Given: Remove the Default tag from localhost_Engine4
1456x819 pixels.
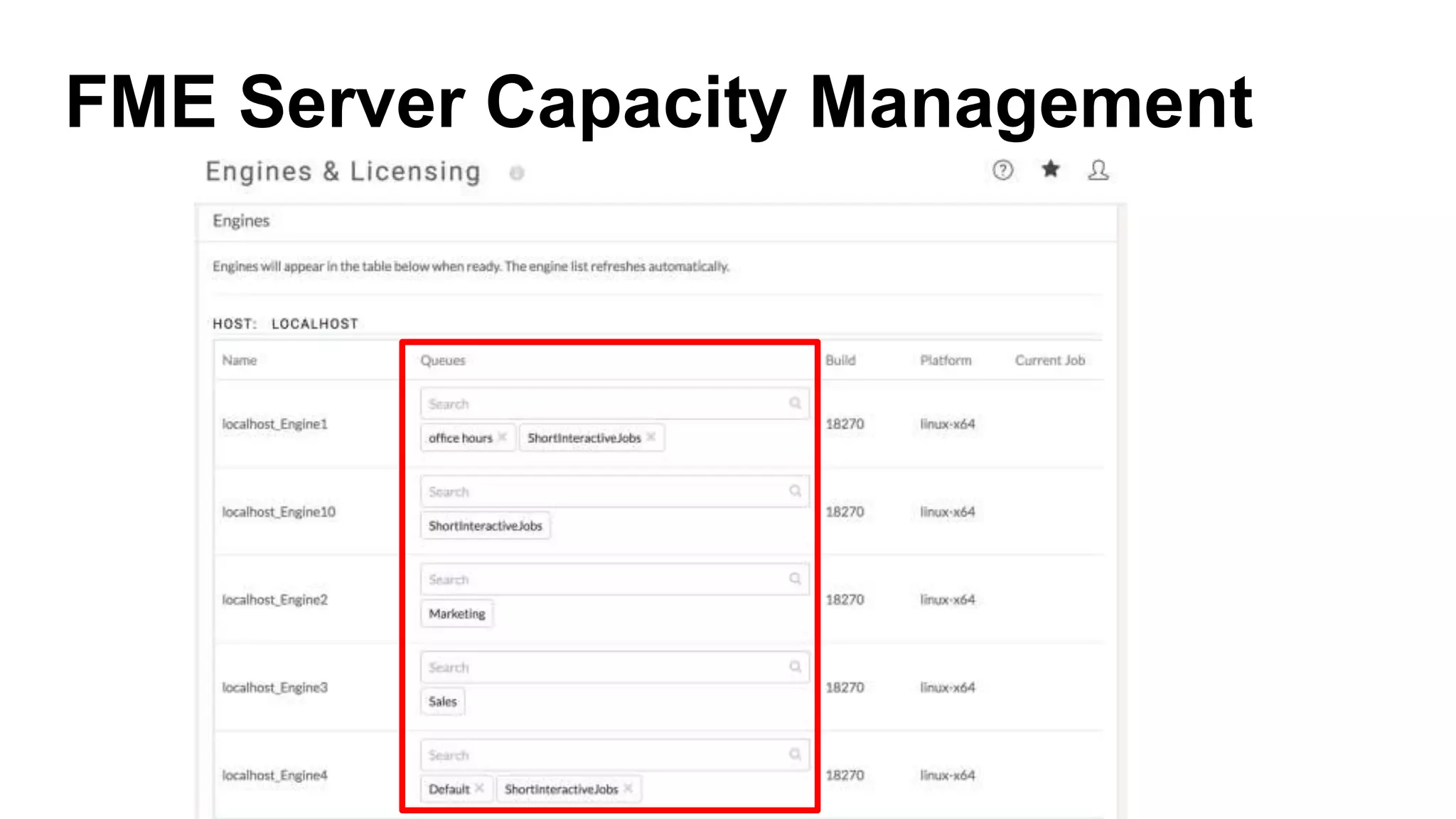Looking at the screenshot, I should click(x=480, y=788).
